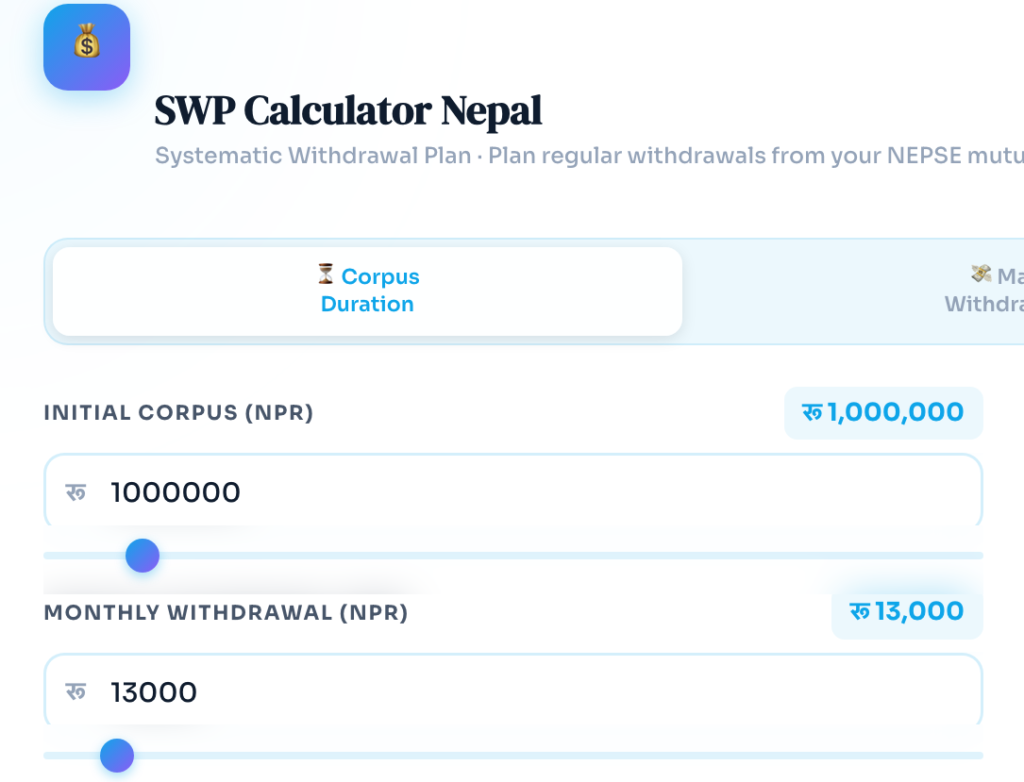Click the रू1,000,000 value badge
1024x782 pixels.
(x=883, y=413)
